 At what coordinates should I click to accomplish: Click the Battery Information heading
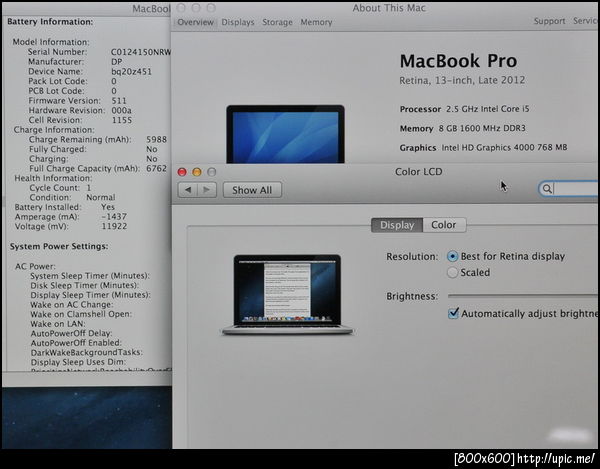50,22
